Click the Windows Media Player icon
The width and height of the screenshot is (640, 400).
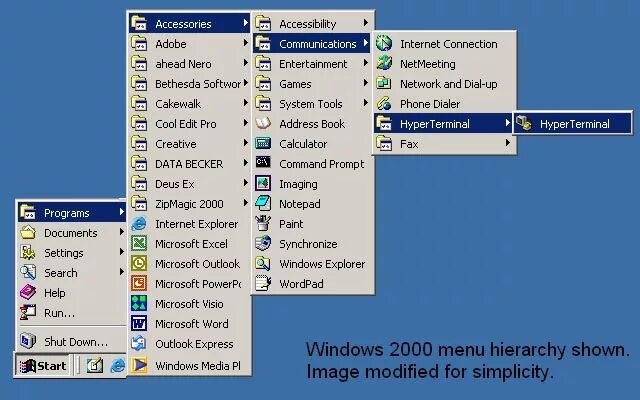[139, 365]
